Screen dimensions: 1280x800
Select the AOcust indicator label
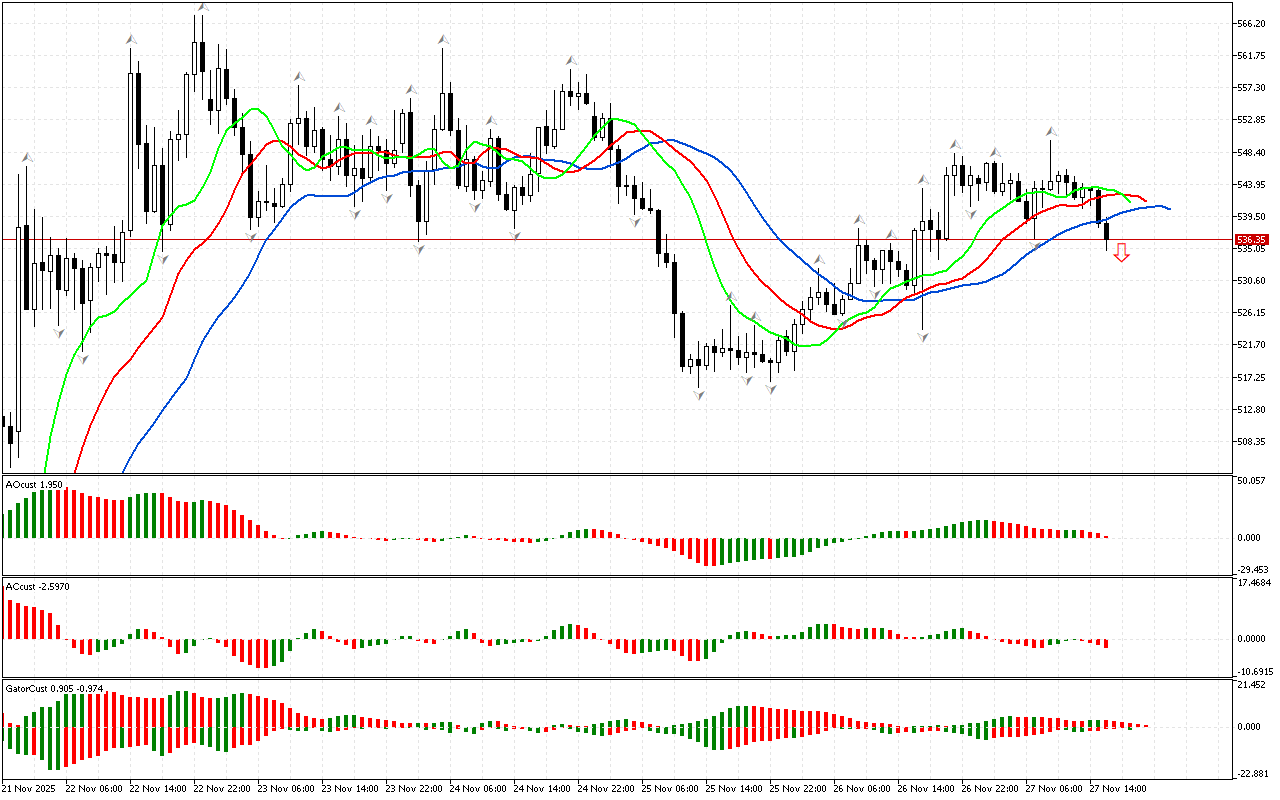click(33, 484)
